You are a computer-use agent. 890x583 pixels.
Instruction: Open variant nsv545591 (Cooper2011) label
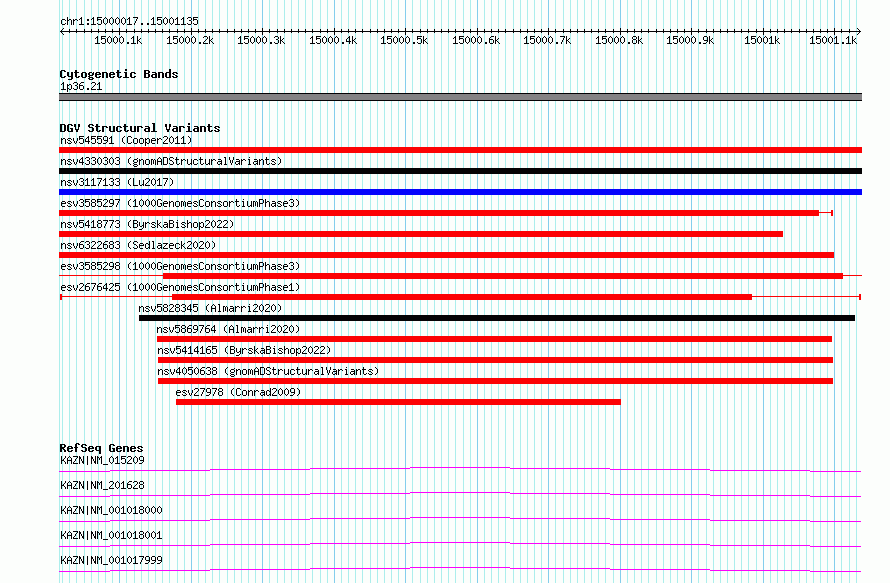pyautogui.click(x=126, y=140)
